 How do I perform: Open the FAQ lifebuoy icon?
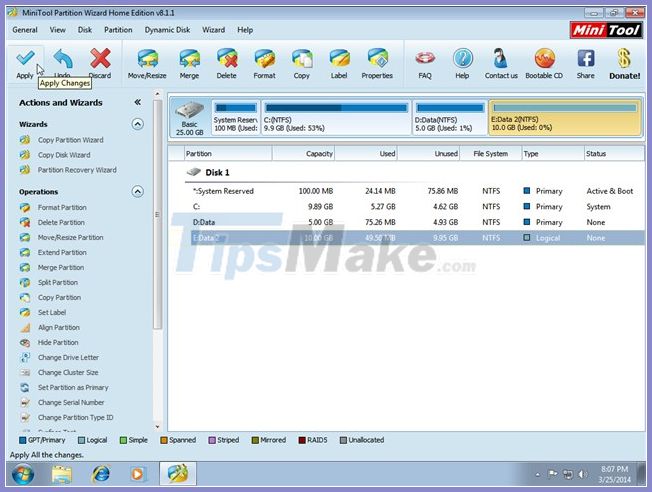coord(425,59)
